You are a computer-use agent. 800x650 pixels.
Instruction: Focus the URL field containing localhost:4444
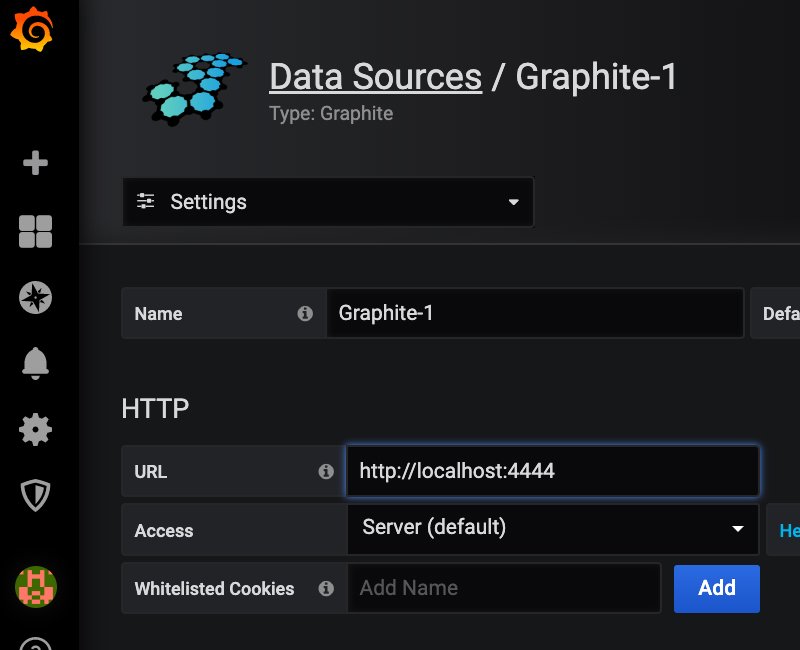[553, 471]
